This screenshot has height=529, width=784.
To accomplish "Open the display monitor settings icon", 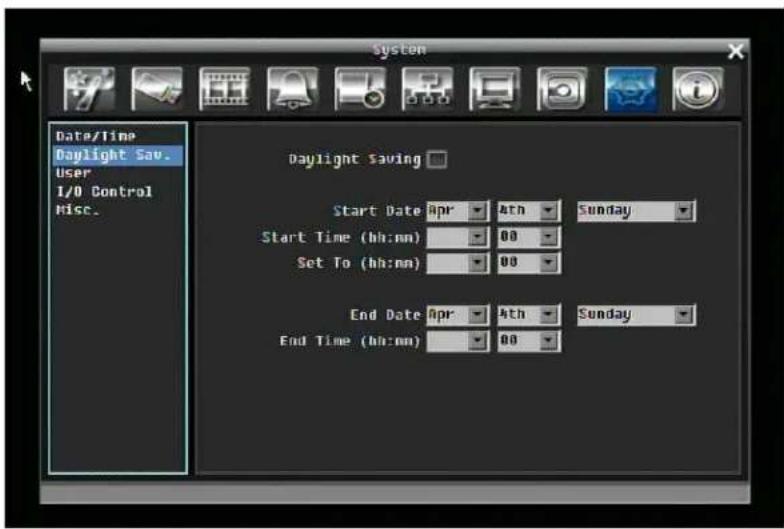I will [x=495, y=89].
